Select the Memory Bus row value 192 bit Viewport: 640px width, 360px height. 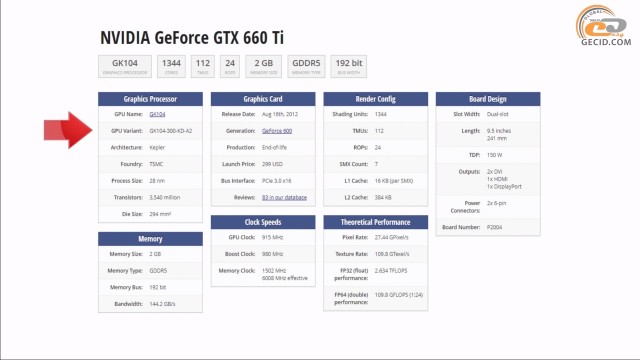[158, 287]
